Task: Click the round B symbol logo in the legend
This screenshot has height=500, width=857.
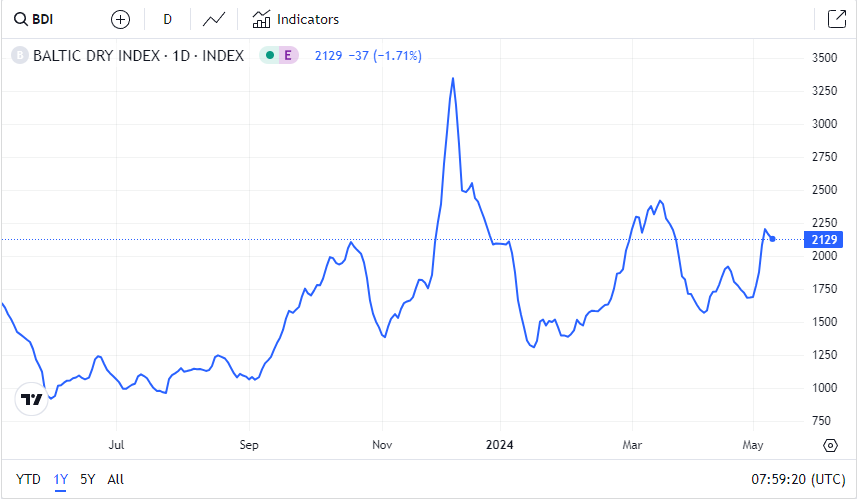Action: pyautogui.click(x=19, y=56)
